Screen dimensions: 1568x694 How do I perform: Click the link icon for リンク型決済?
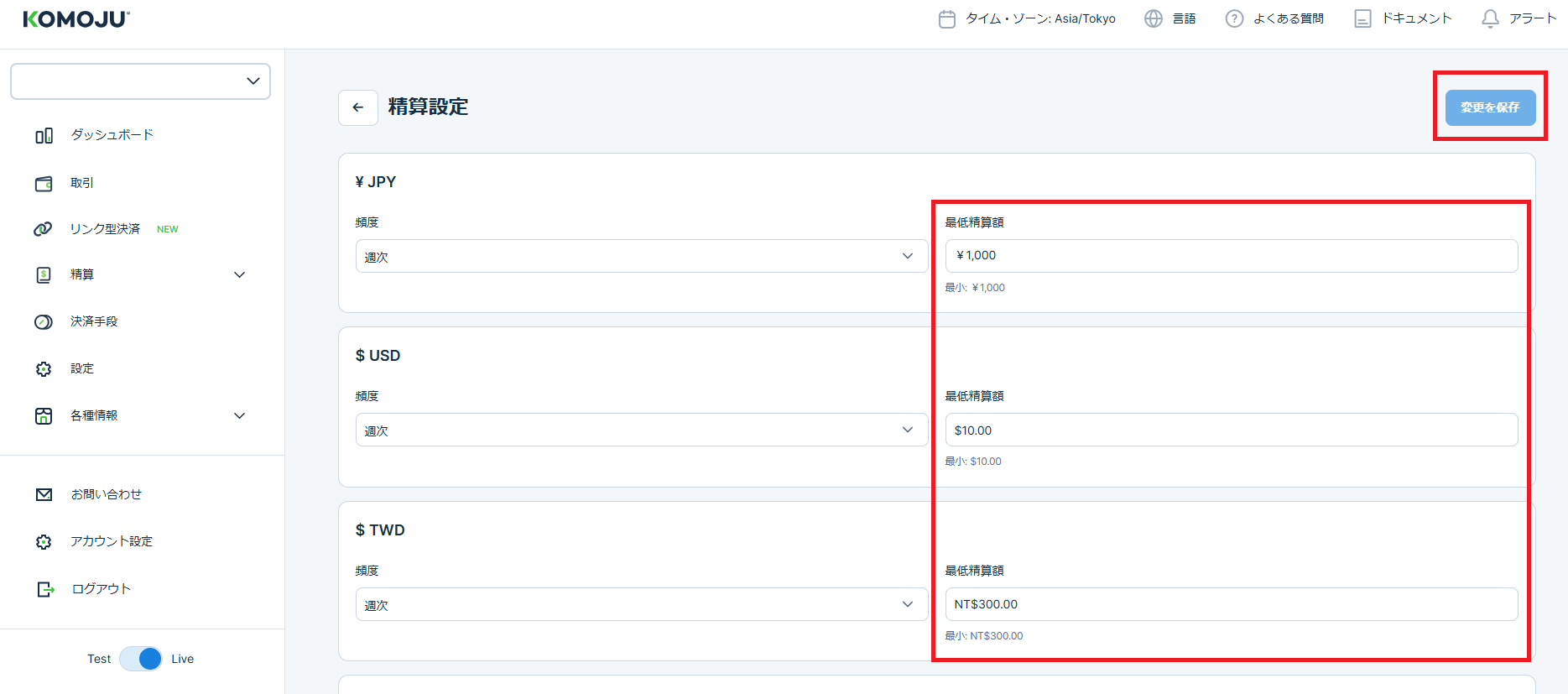pyautogui.click(x=43, y=229)
